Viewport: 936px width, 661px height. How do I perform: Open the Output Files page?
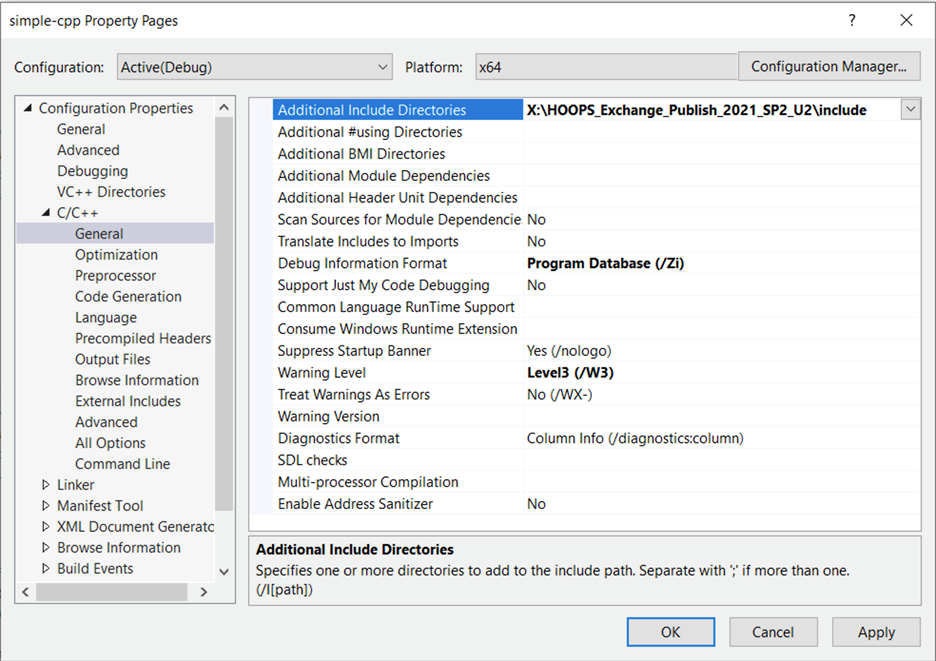[113, 359]
